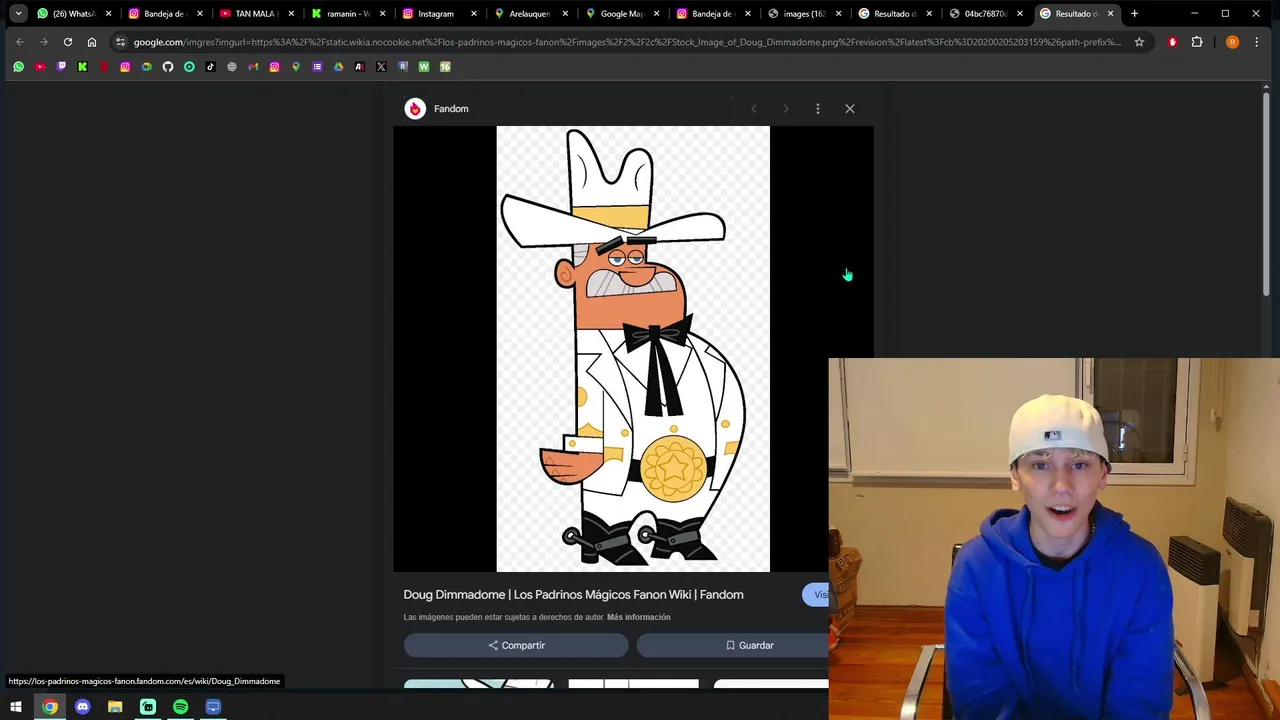Open the Kick bookmark icon
The width and height of the screenshot is (1280, 720).
click(82, 66)
